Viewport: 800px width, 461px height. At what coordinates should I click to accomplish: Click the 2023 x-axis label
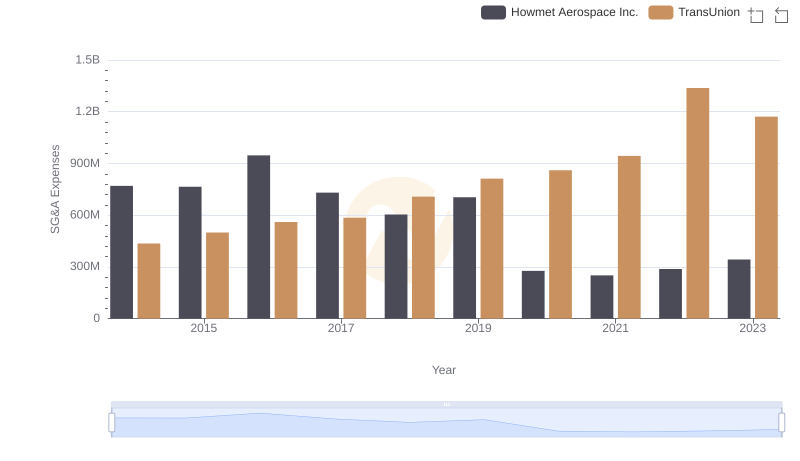click(x=753, y=328)
